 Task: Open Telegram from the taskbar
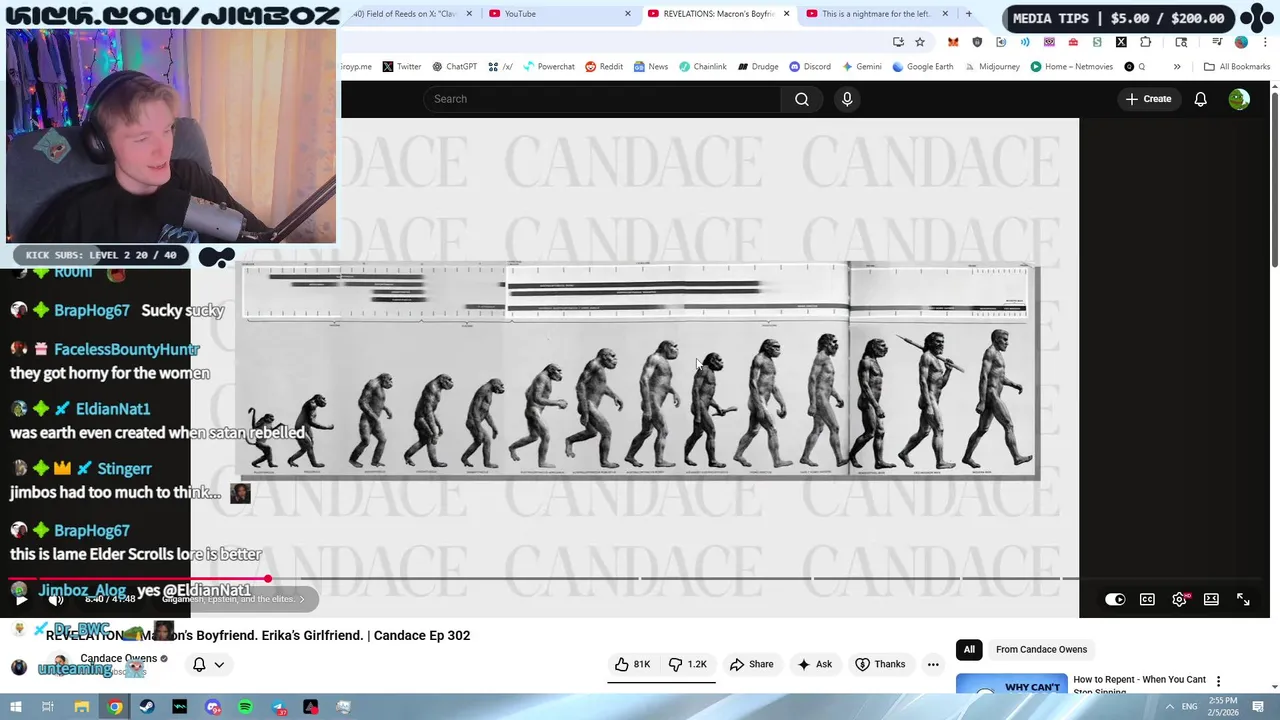point(278,707)
